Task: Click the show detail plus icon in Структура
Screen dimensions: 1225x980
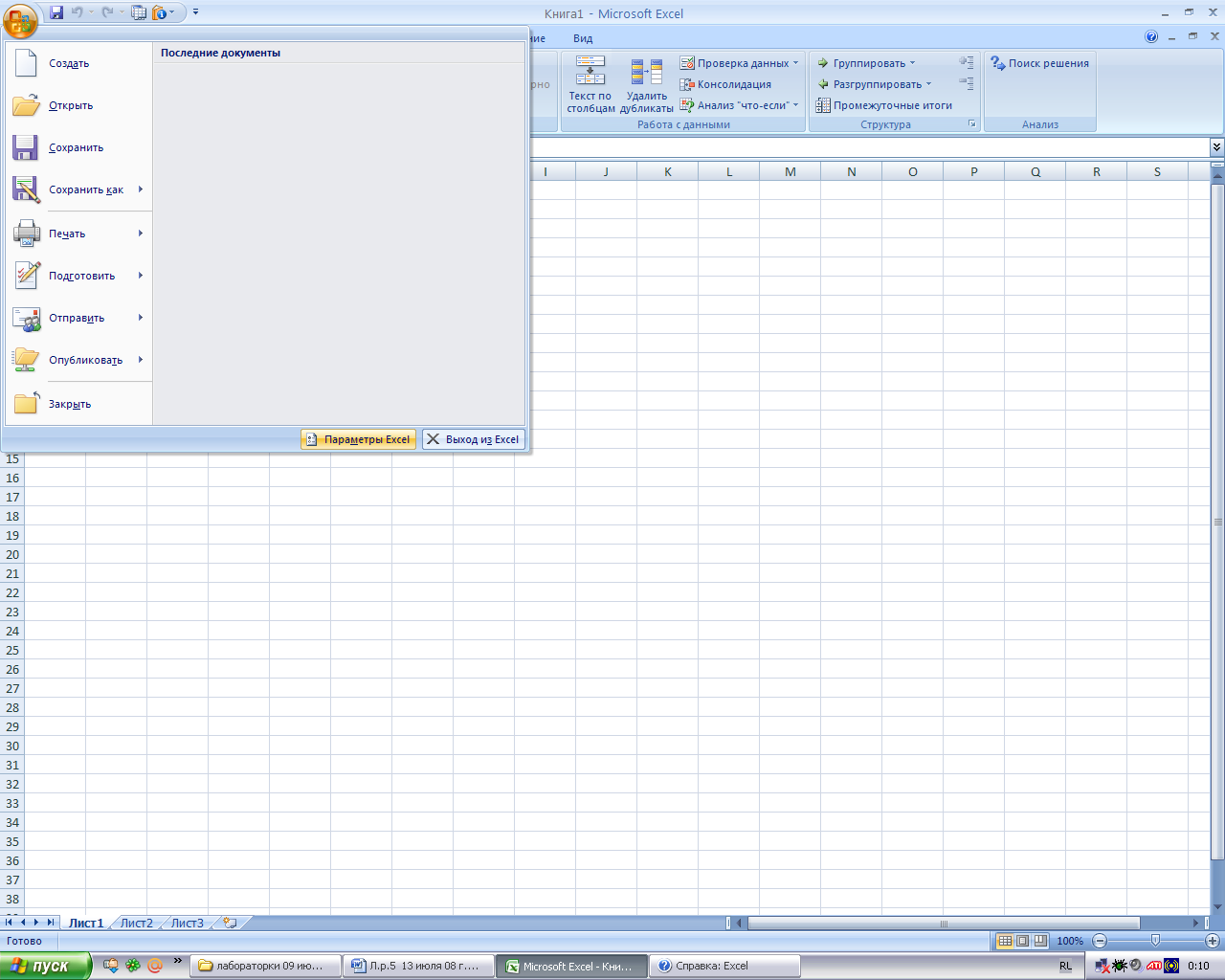Action: [x=967, y=62]
